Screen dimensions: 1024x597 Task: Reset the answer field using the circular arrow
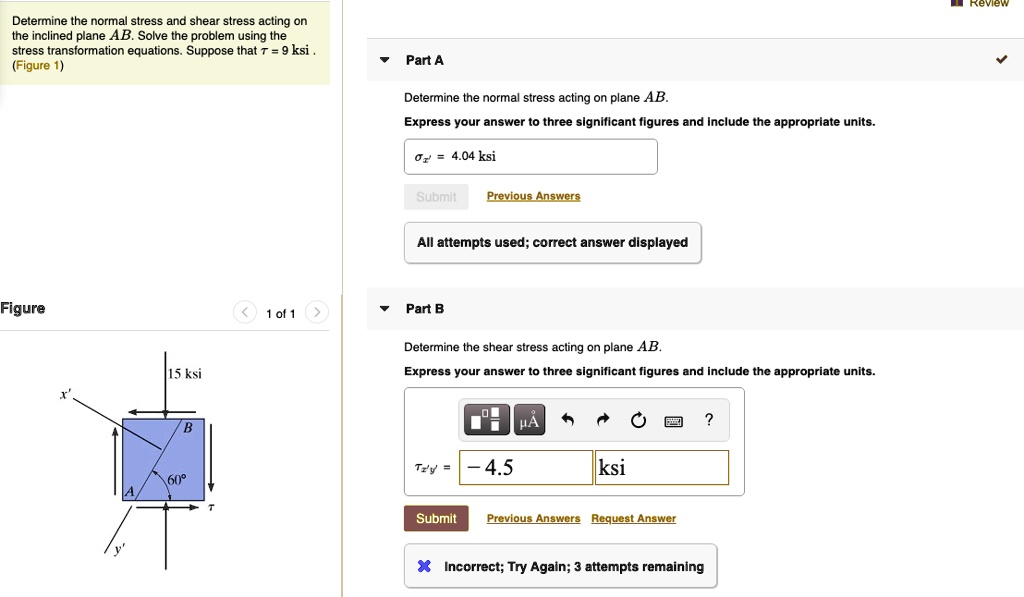(x=638, y=420)
